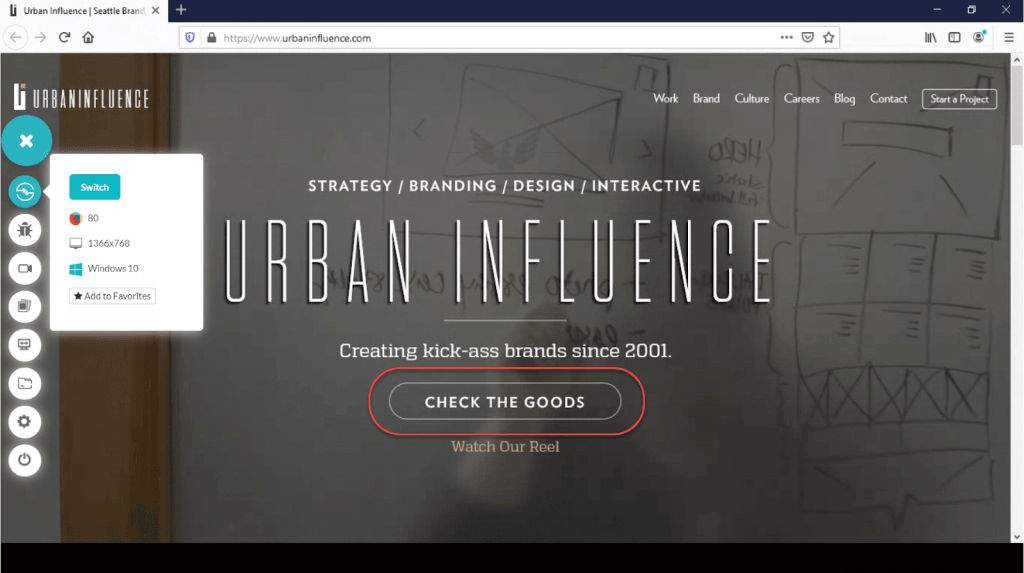The image size is (1024, 573).
Task: Open a new tab with the plus button
Action: click(x=181, y=10)
